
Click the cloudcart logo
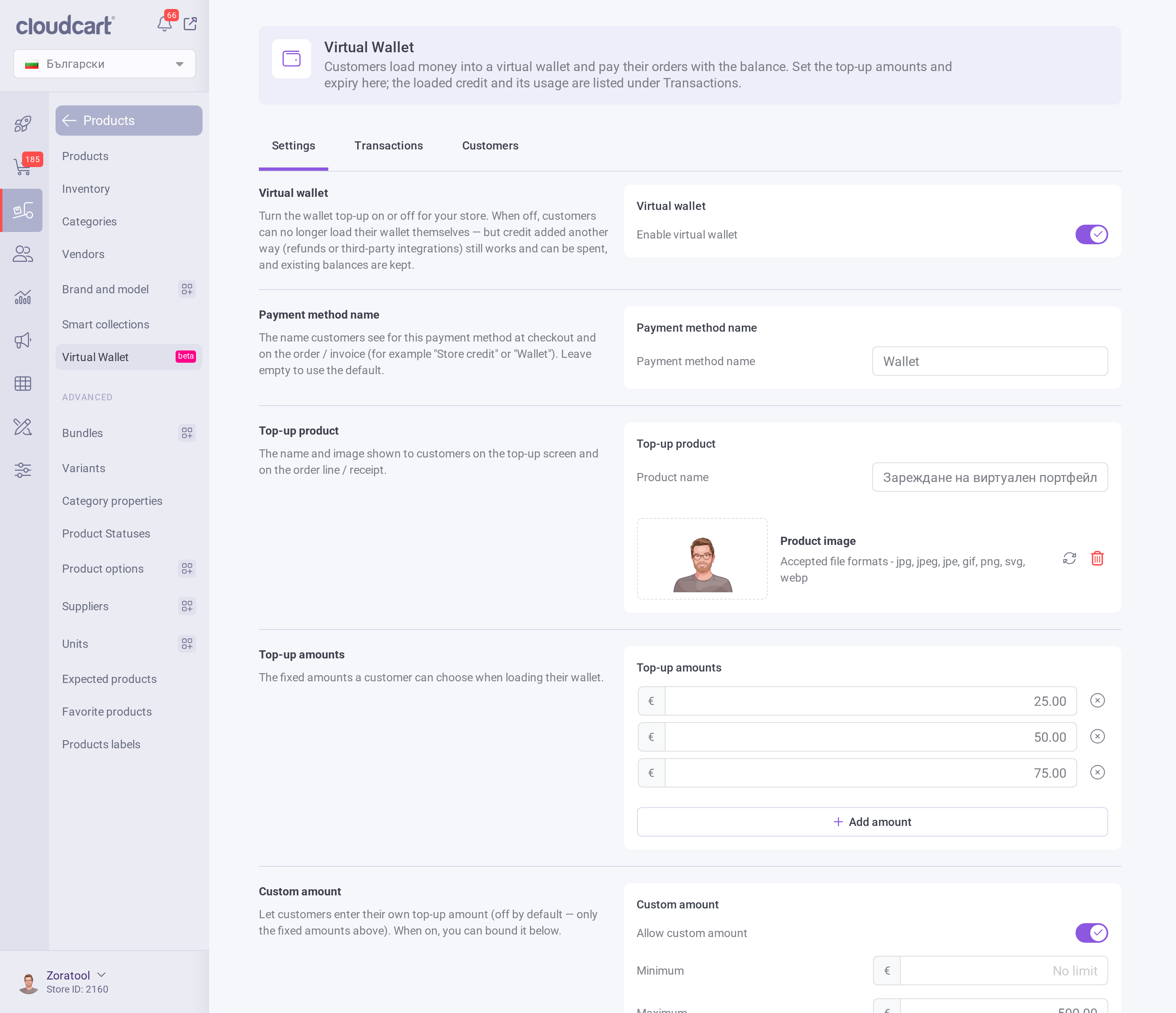tap(65, 25)
